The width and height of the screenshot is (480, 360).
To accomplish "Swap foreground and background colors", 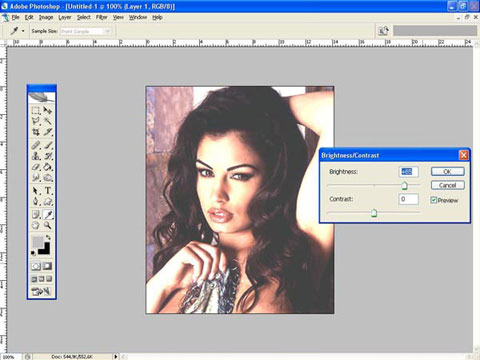I will (x=49, y=237).
